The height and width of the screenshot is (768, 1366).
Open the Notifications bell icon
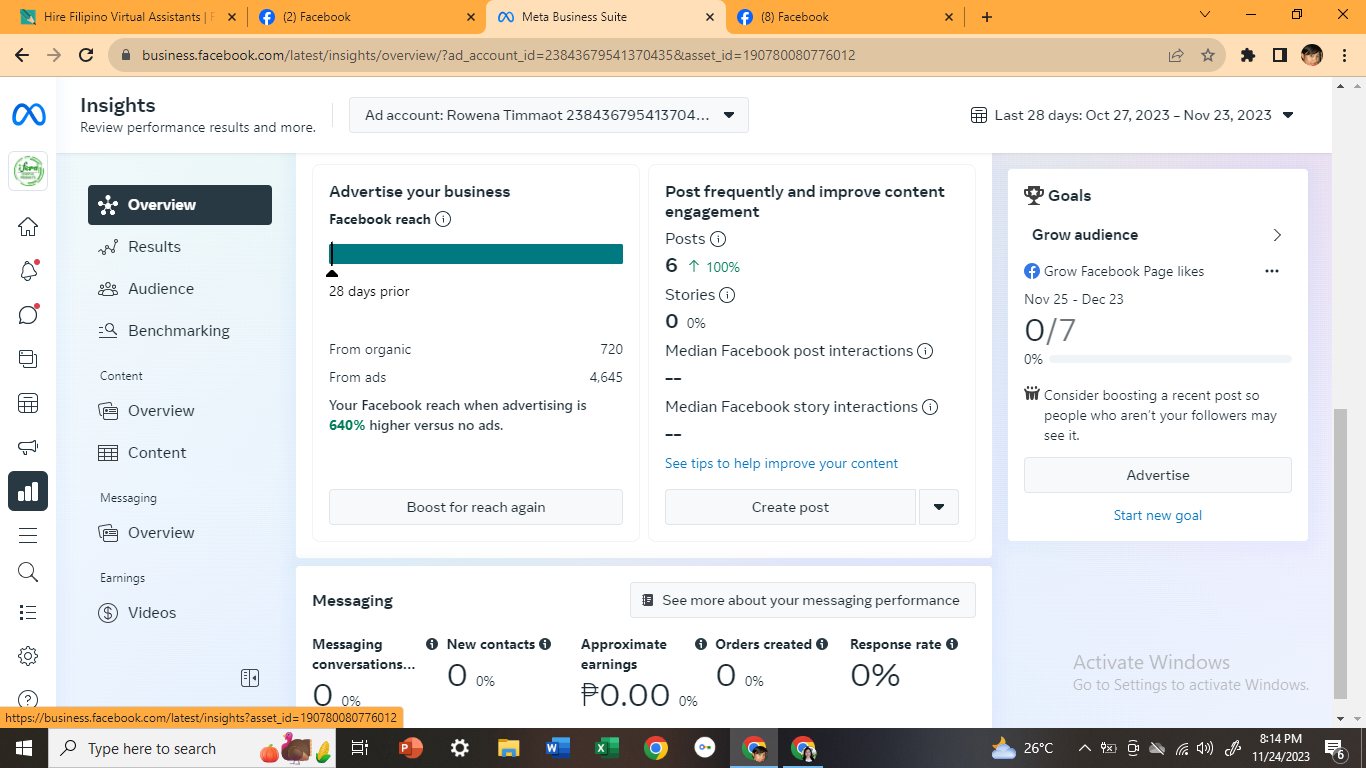pyautogui.click(x=28, y=271)
